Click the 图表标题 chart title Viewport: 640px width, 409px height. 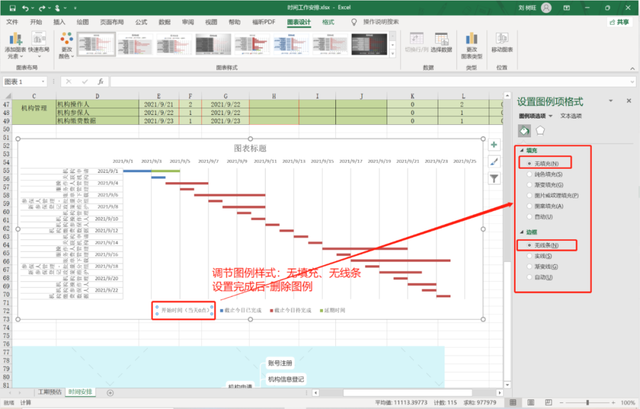[250, 148]
